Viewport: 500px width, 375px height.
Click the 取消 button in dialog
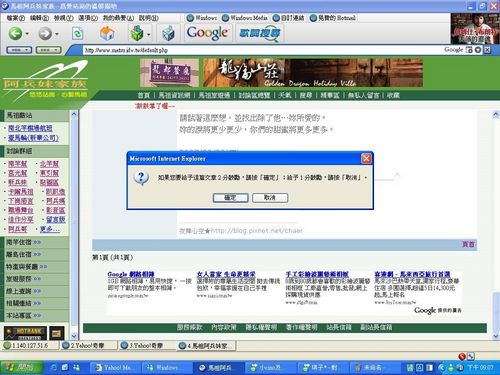(x=270, y=198)
